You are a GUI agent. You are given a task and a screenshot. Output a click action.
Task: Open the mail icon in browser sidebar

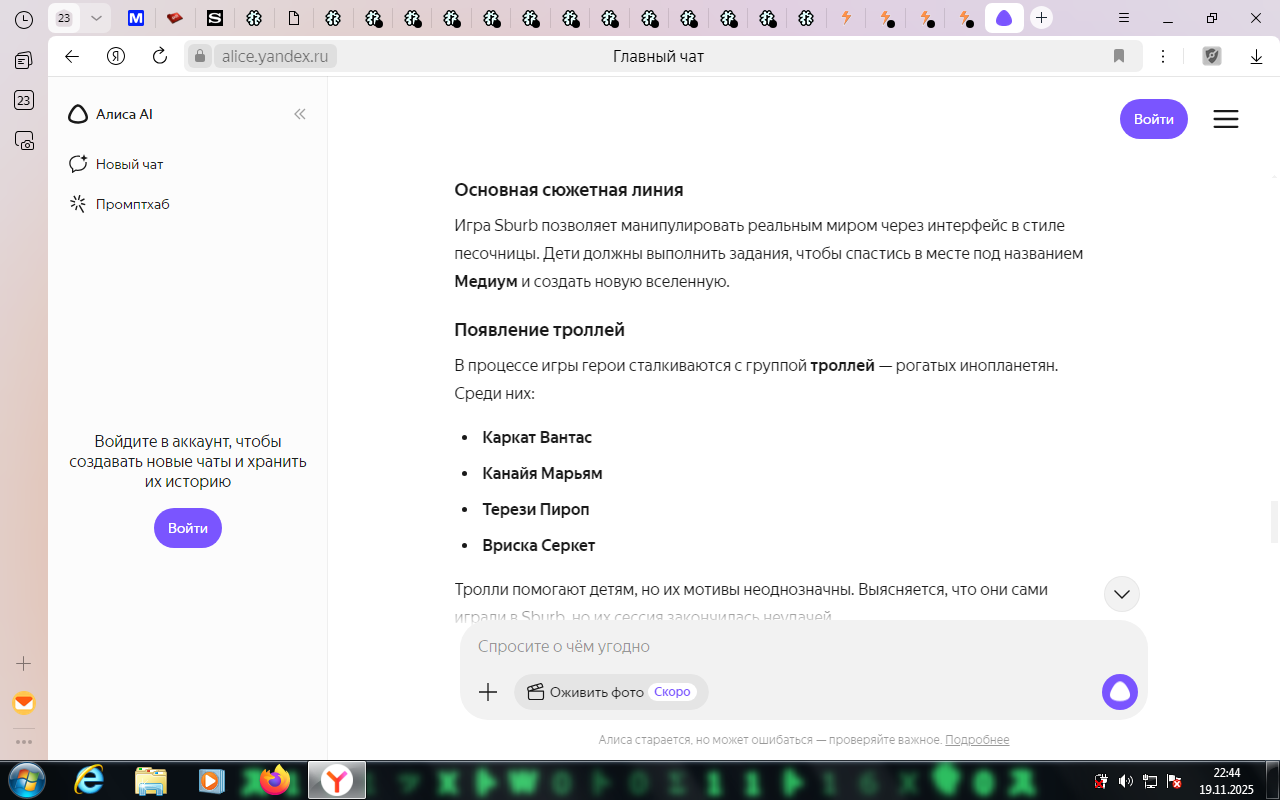[24, 703]
